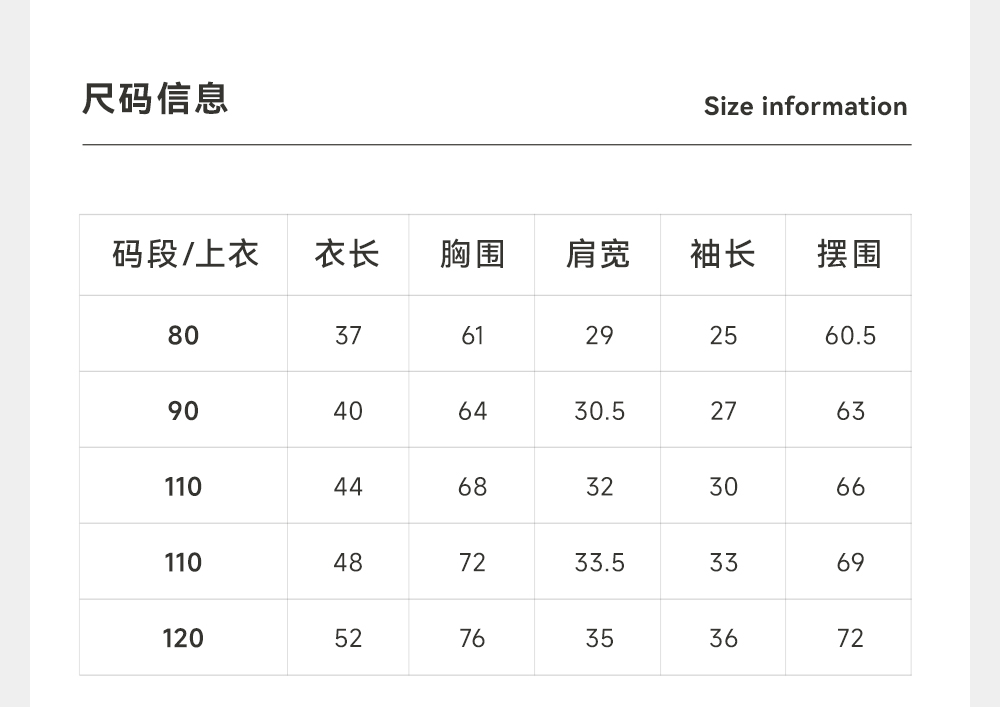Select the 30.5 shoulder width cell
Image resolution: width=1000 pixels, height=707 pixels.
coord(599,411)
